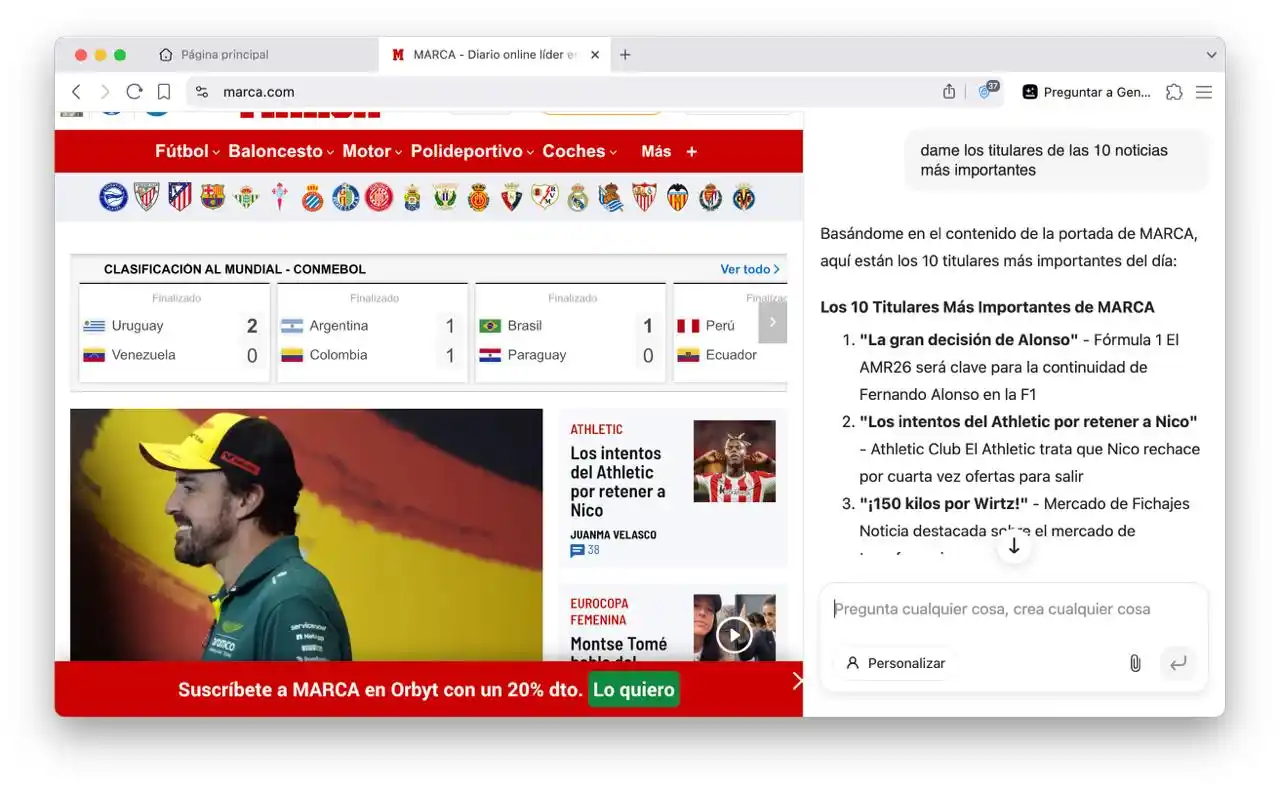
Task: Dismiss the Orbyt subscription banner
Action: (x=796, y=681)
